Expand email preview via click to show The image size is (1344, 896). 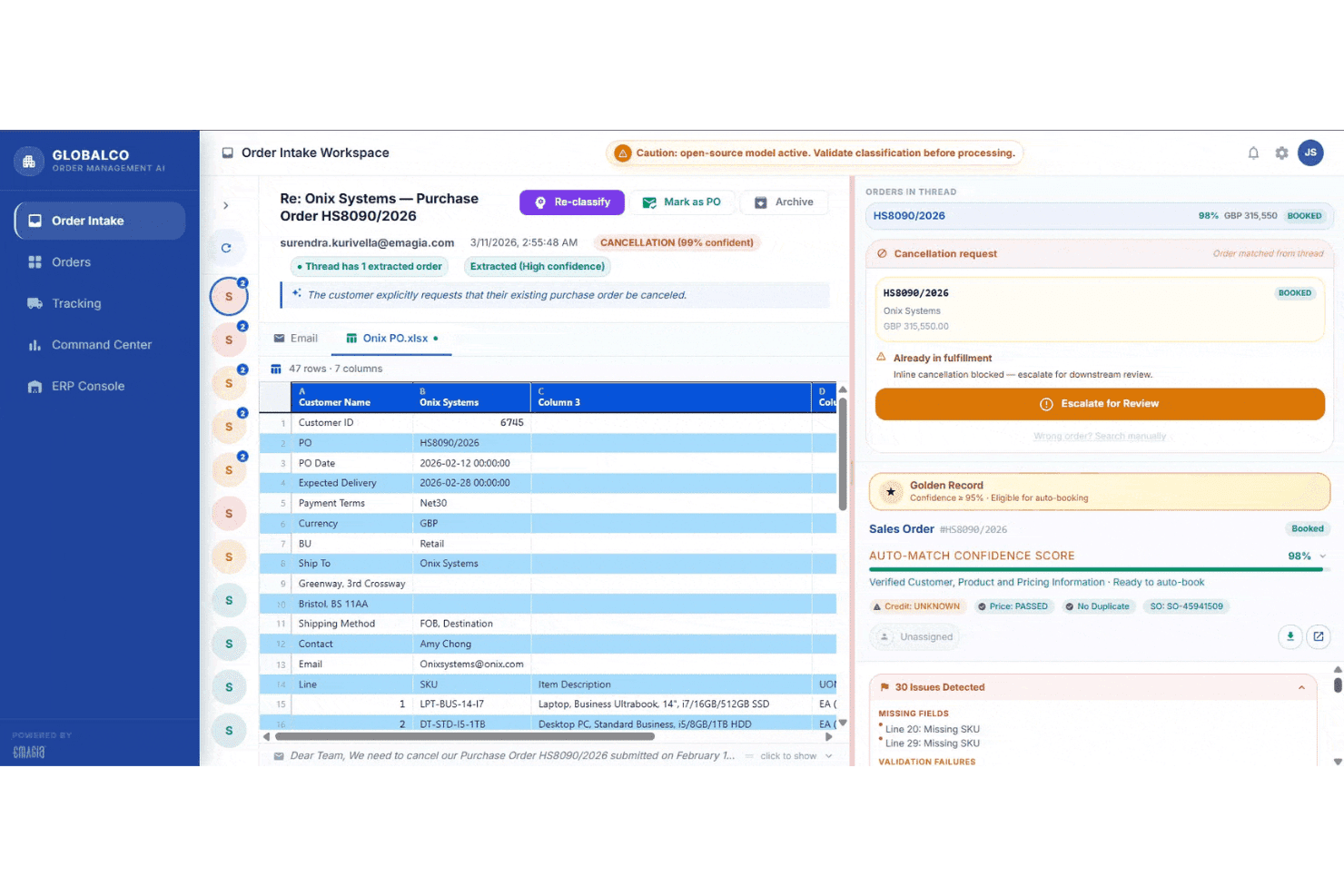click(x=788, y=756)
